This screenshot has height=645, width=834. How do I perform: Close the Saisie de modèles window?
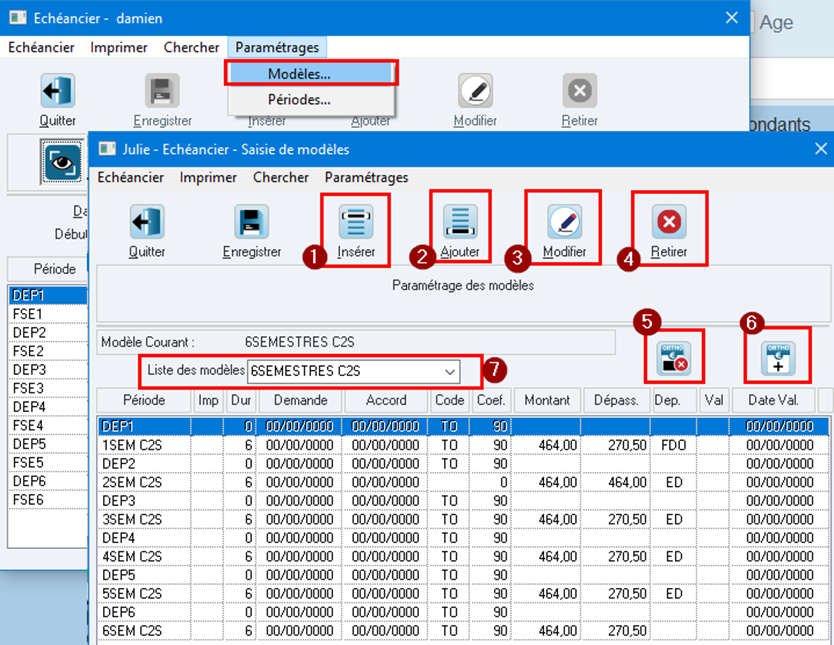(821, 149)
